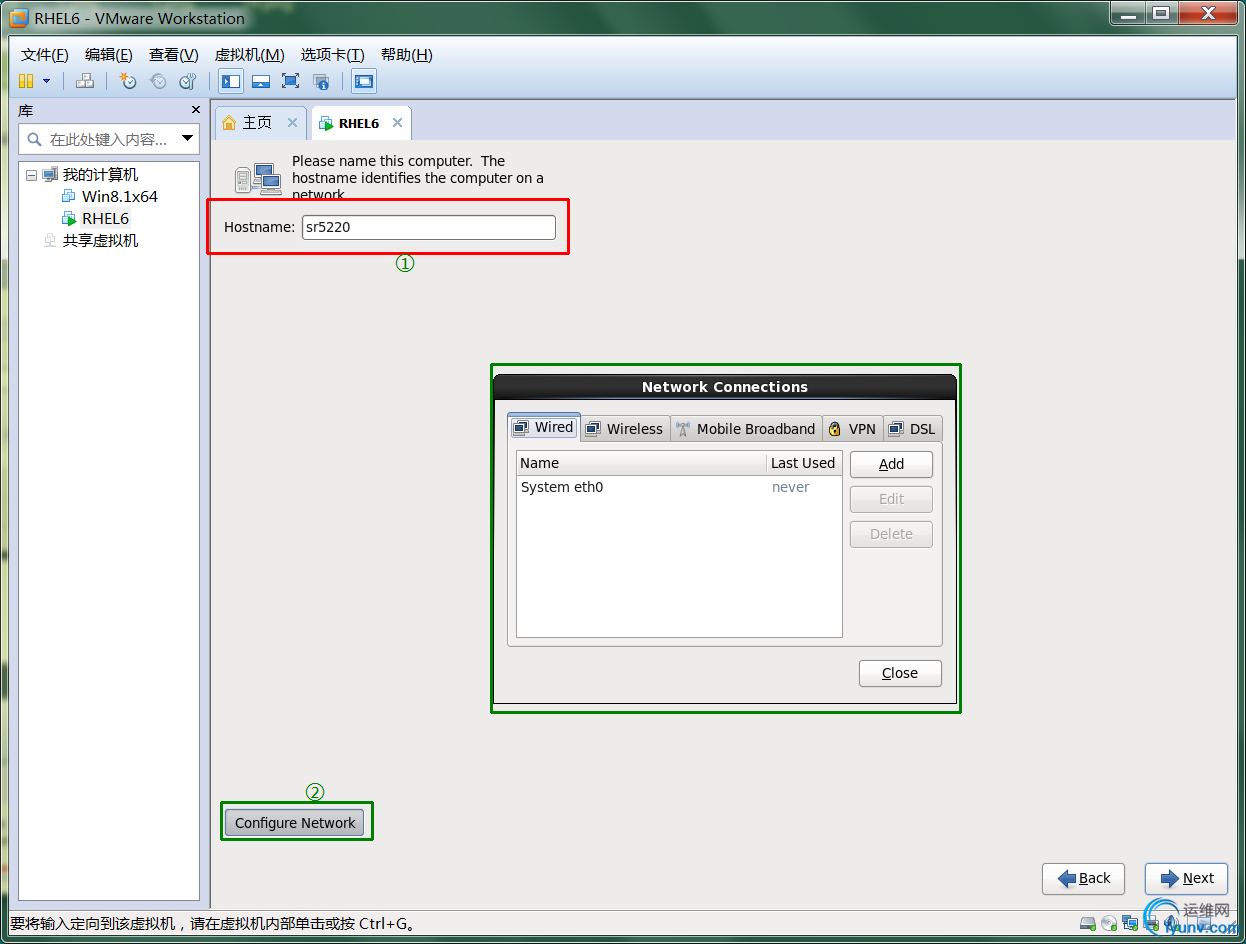This screenshot has height=944, width=1246.
Task: Select 共享虚拟机 in the library
Action: pos(100,241)
